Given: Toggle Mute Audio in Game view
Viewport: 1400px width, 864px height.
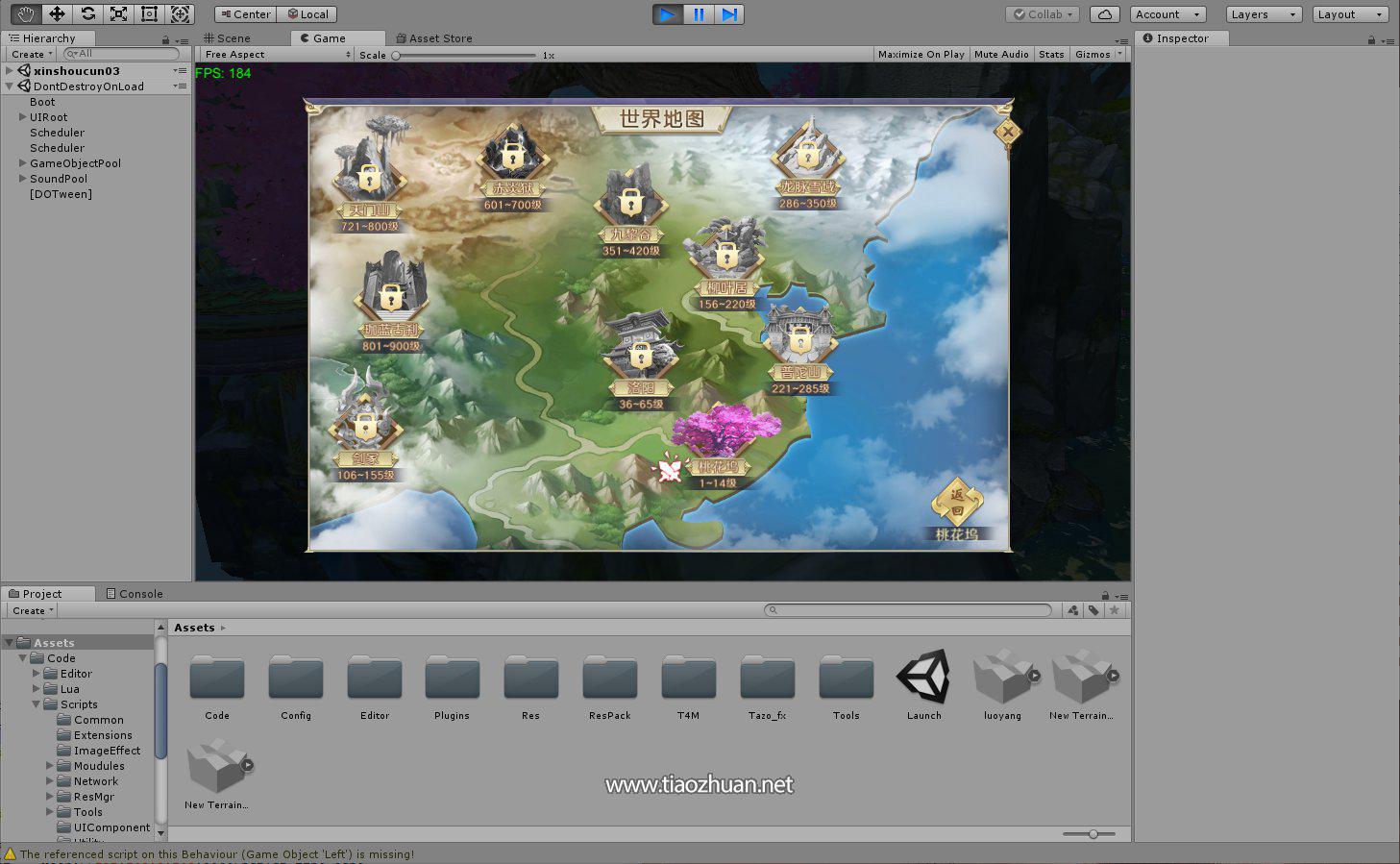Looking at the screenshot, I should click(x=1001, y=55).
